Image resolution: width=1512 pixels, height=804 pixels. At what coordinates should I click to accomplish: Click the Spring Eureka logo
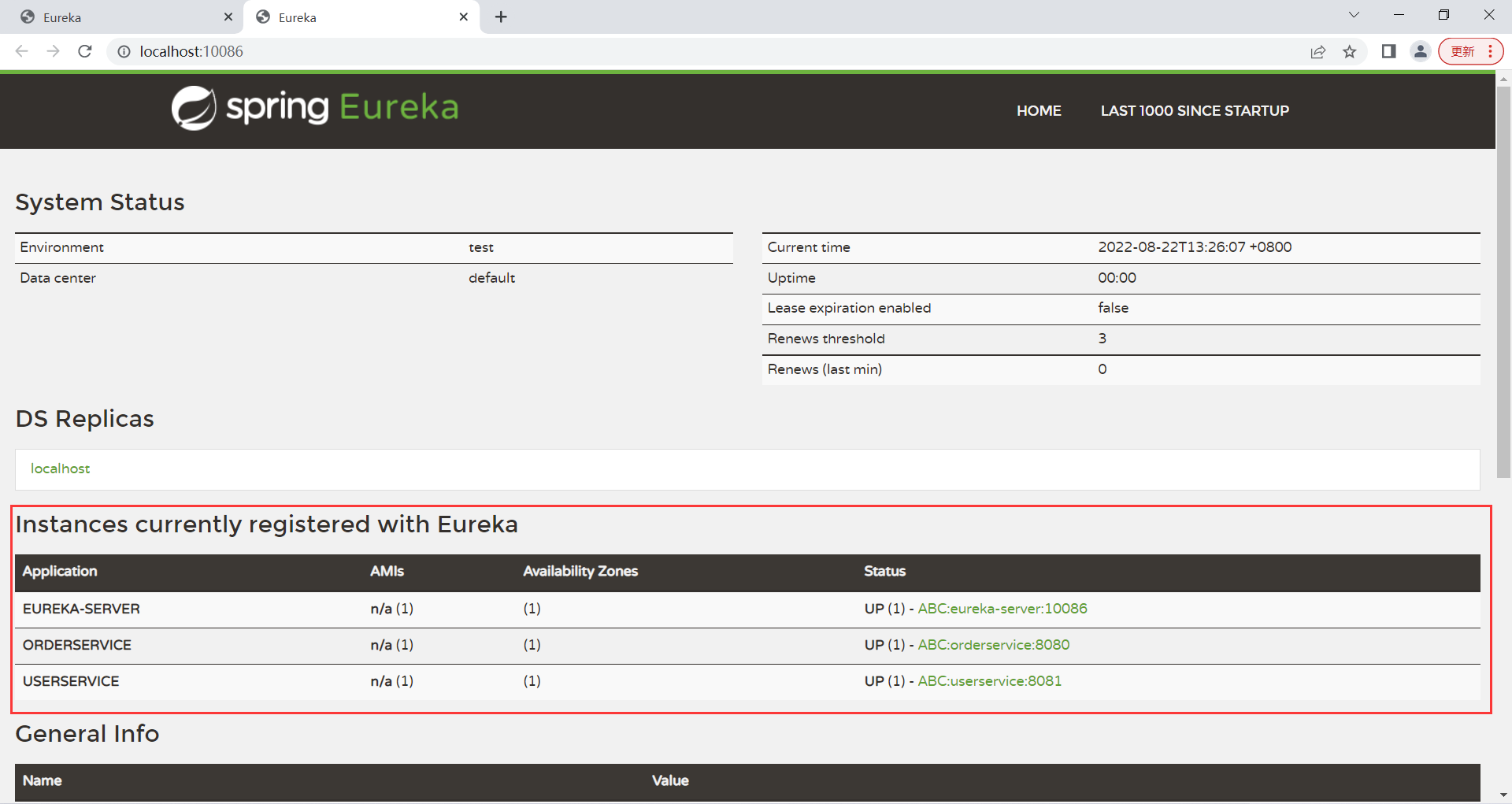tap(315, 108)
